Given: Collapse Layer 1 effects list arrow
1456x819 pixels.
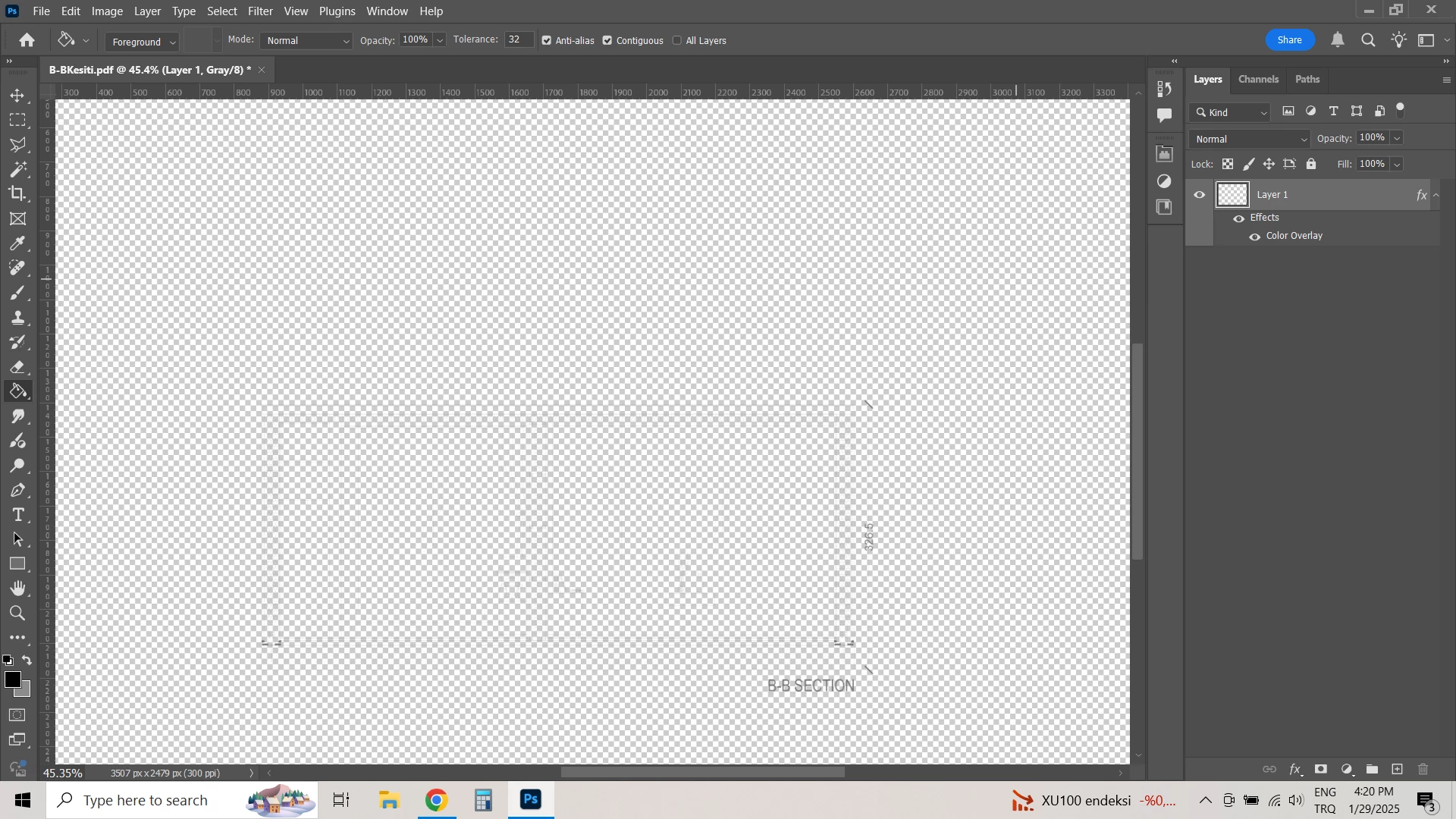Looking at the screenshot, I should pyautogui.click(x=1436, y=196).
